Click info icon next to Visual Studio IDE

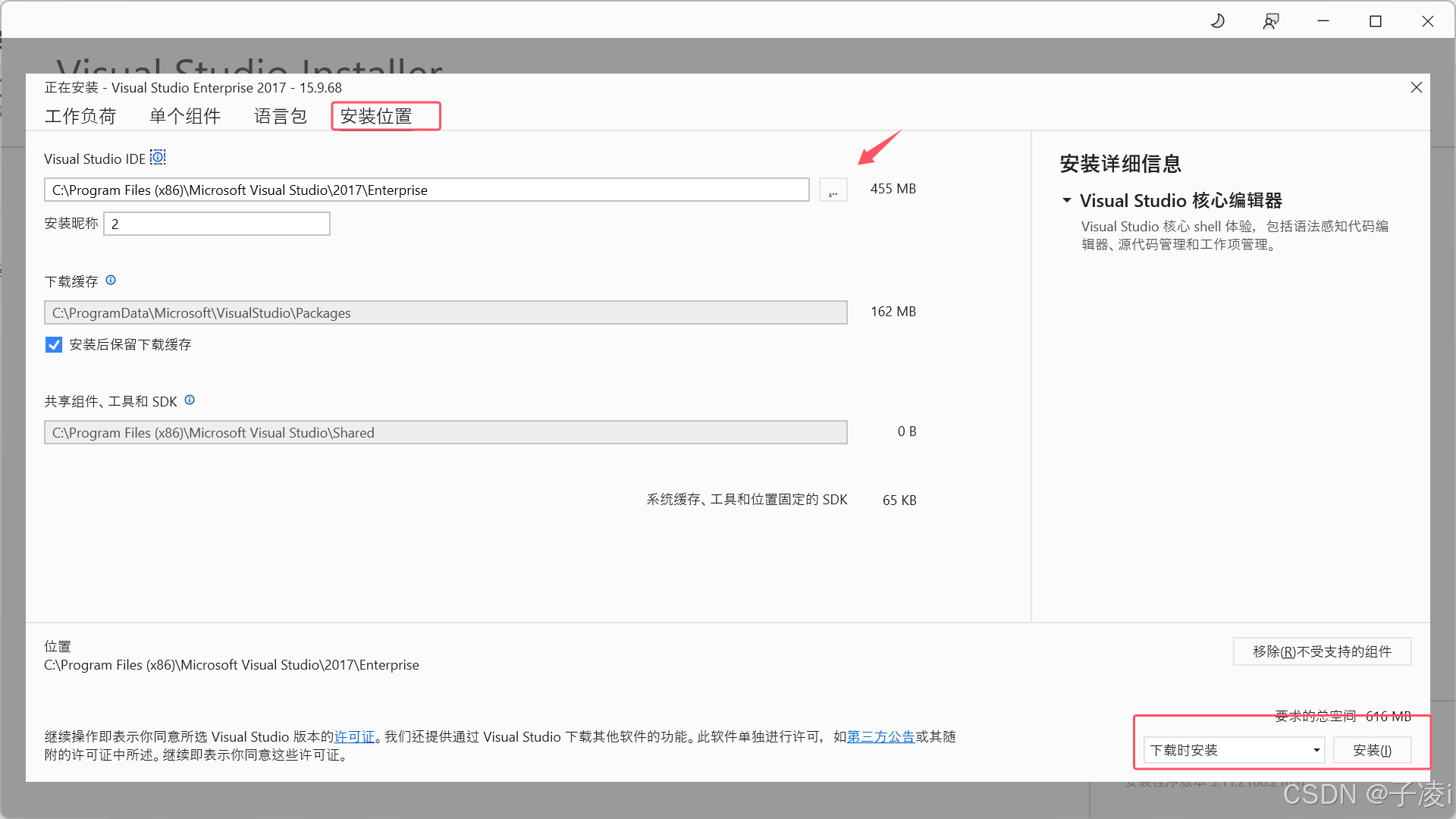click(x=158, y=157)
